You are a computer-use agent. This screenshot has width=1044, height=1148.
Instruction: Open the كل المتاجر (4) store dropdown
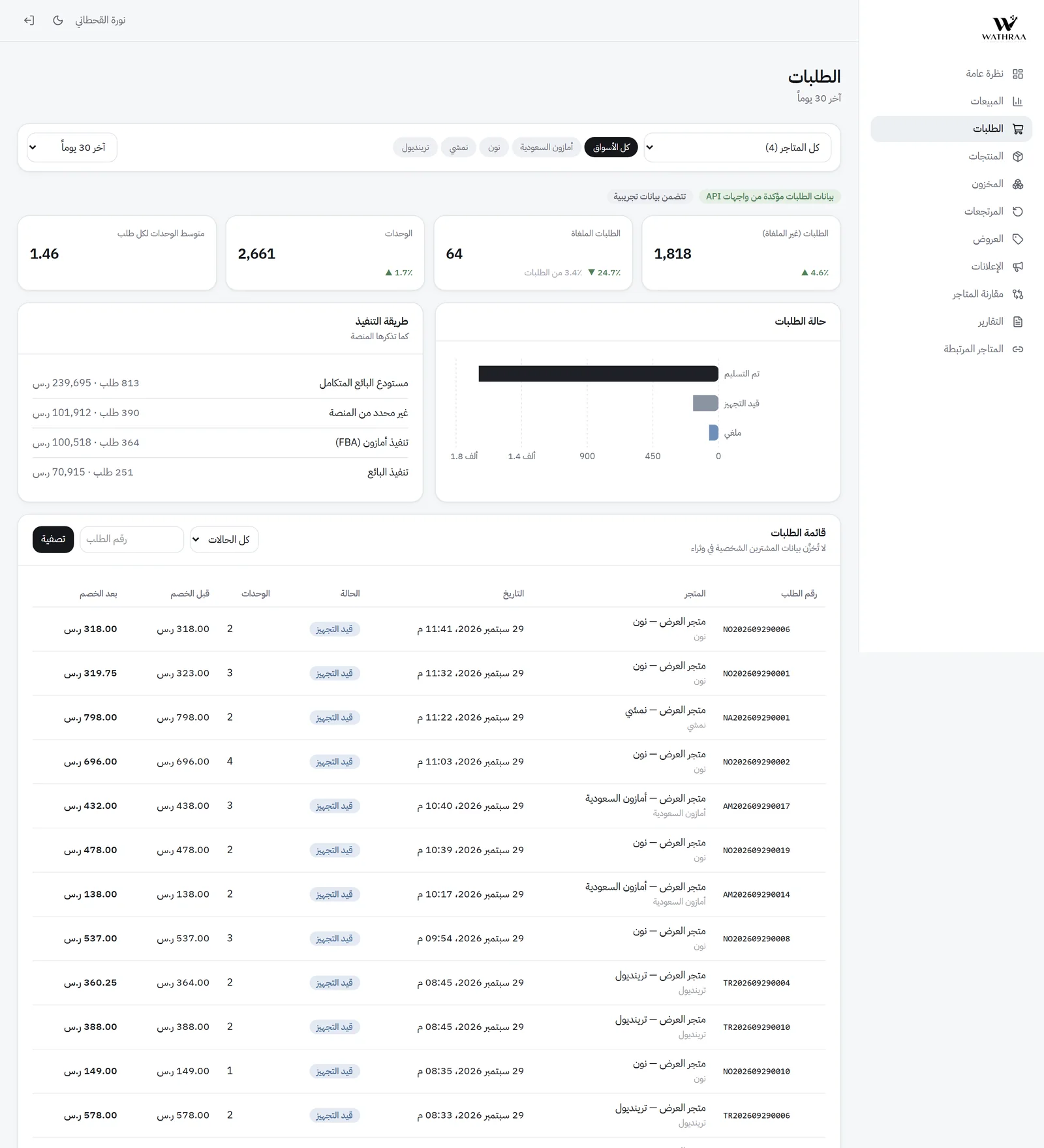pyautogui.click(x=737, y=147)
